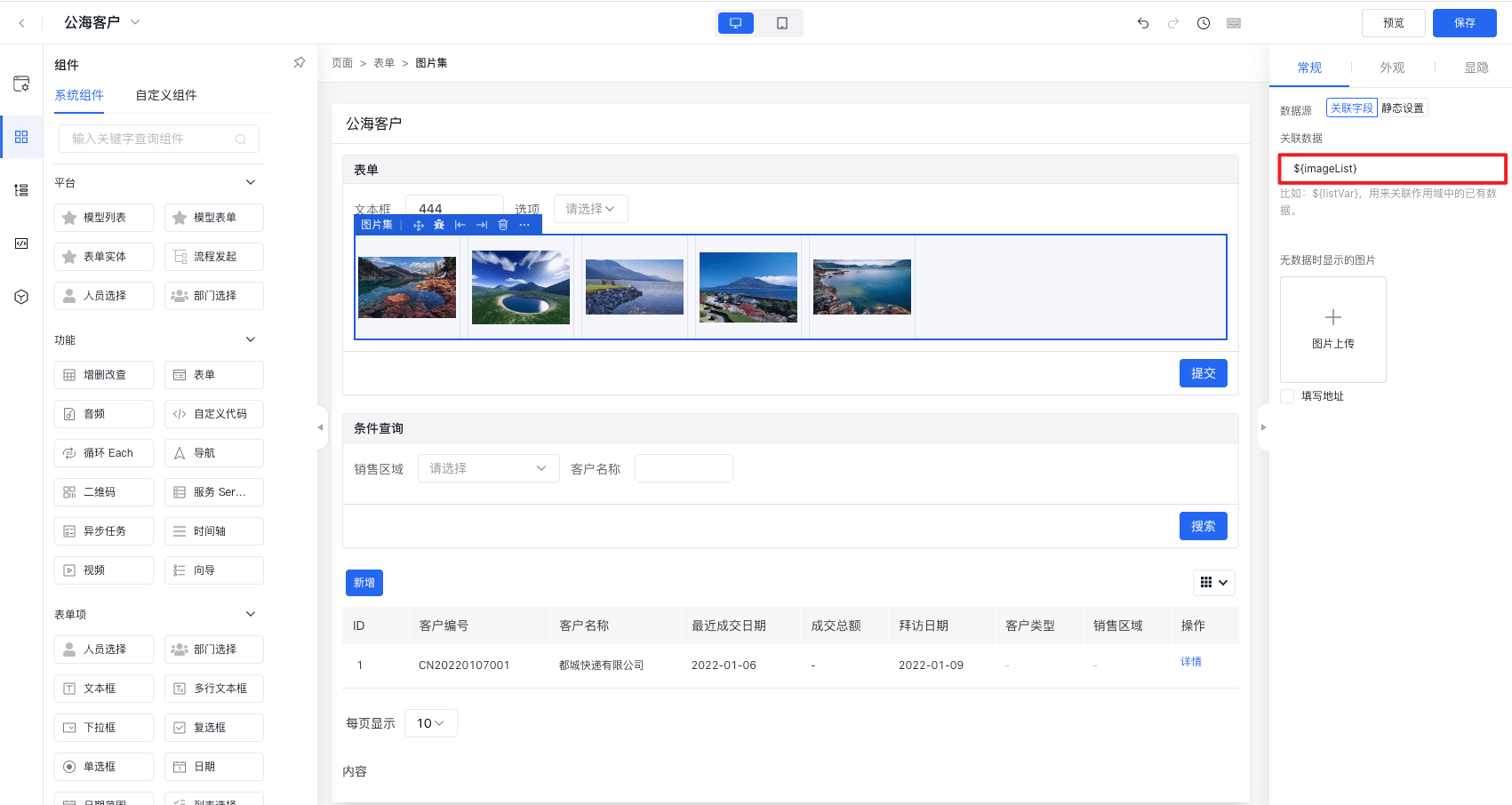Image resolution: width=1512 pixels, height=805 pixels.
Task: Click the 图片上传 upload box
Action: (x=1333, y=330)
